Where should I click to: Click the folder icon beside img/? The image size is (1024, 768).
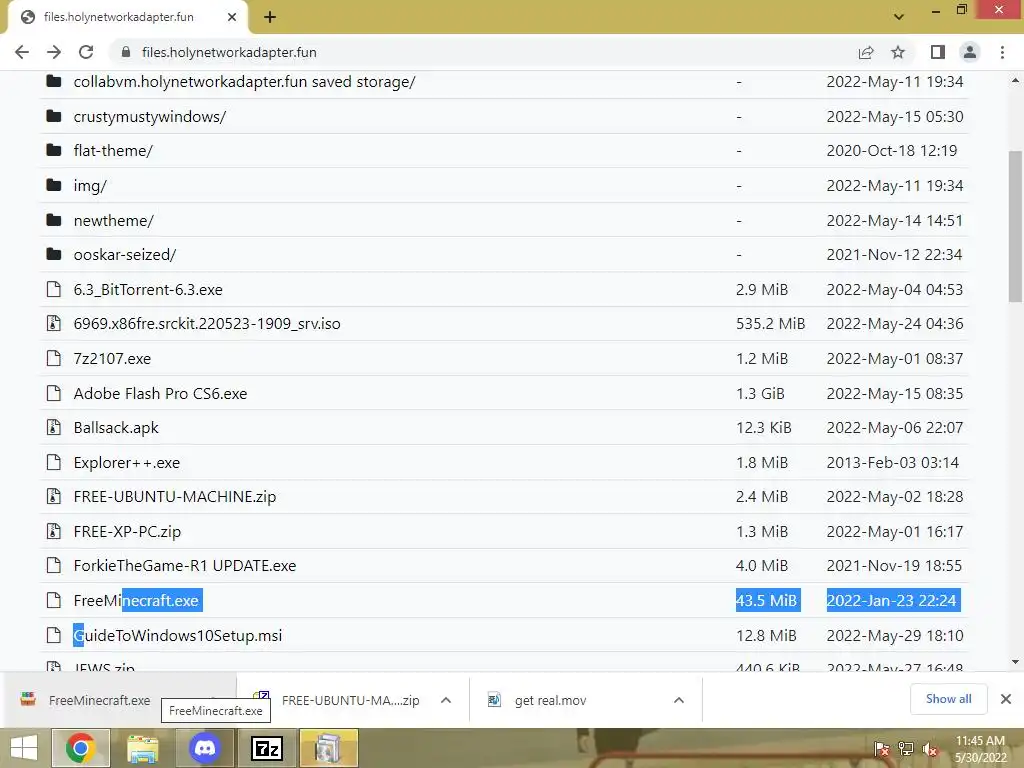coord(54,185)
